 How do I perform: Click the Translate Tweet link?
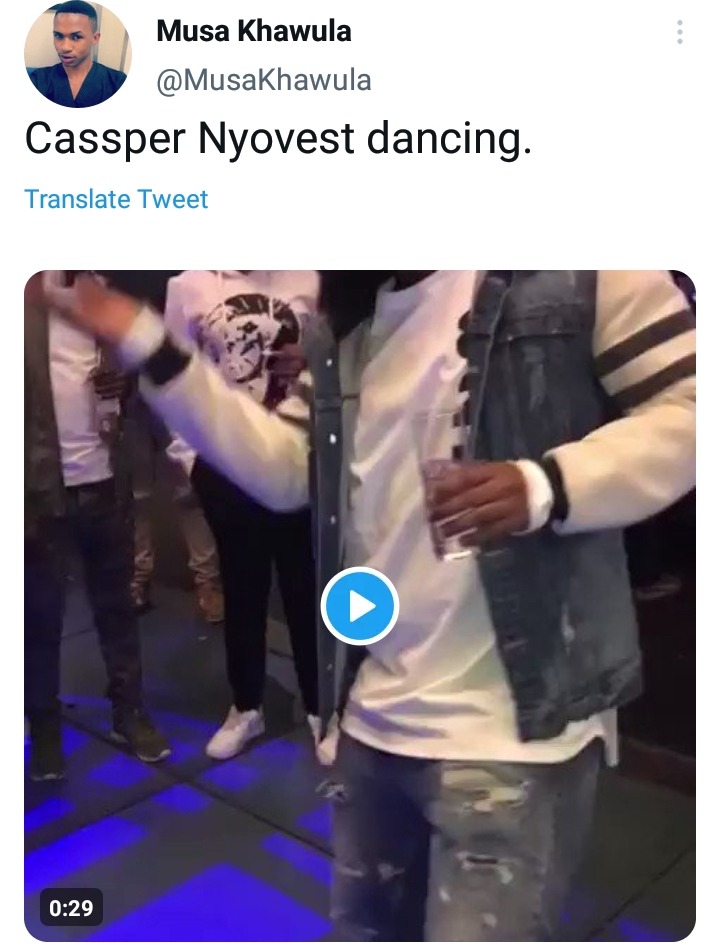116,199
